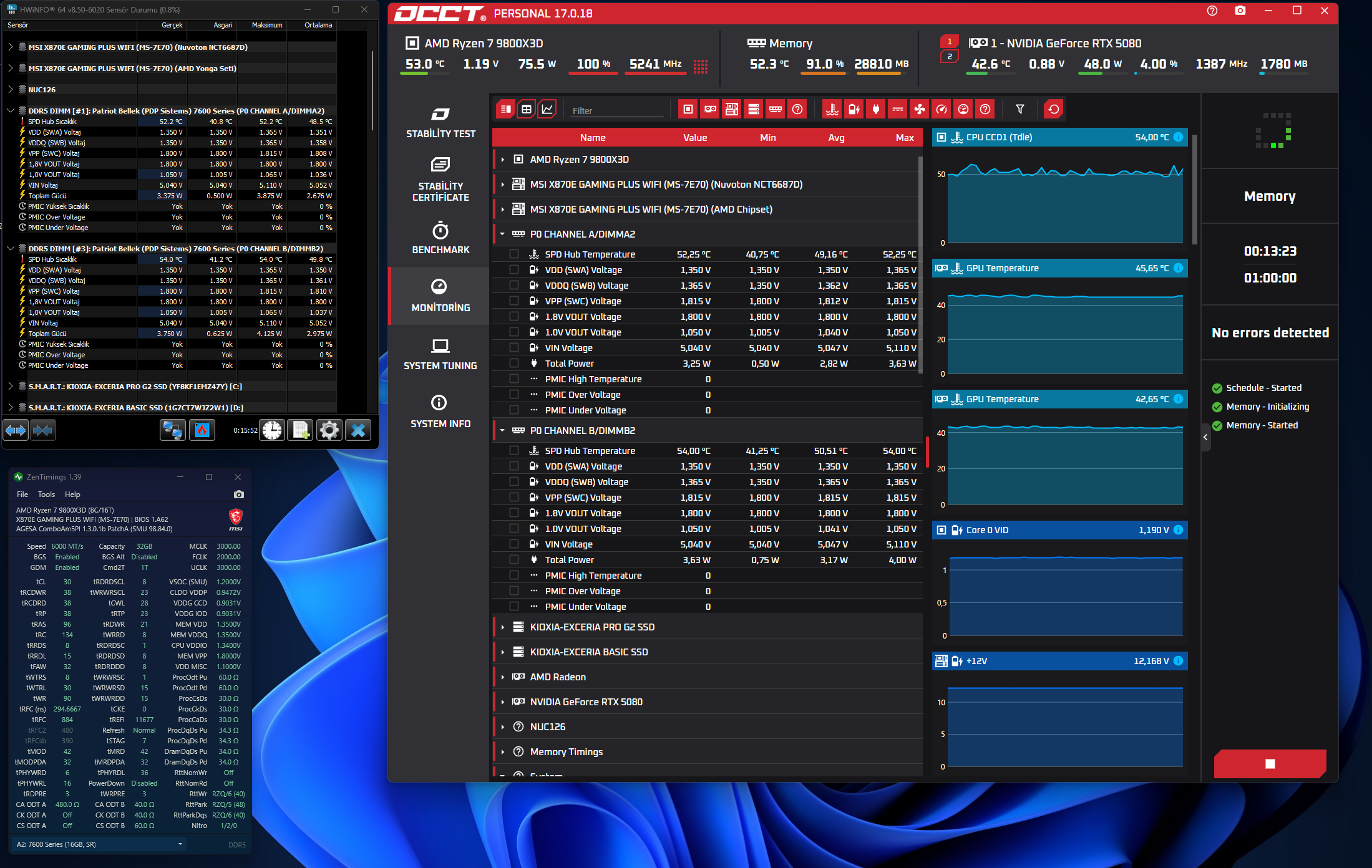Start HWiNFO logging with the sheet icon
This screenshot has height=868, width=1372.
click(x=301, y=430)
